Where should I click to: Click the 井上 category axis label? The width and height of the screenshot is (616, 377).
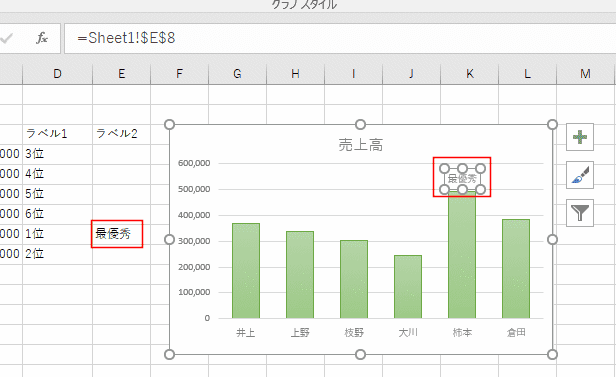246,333
